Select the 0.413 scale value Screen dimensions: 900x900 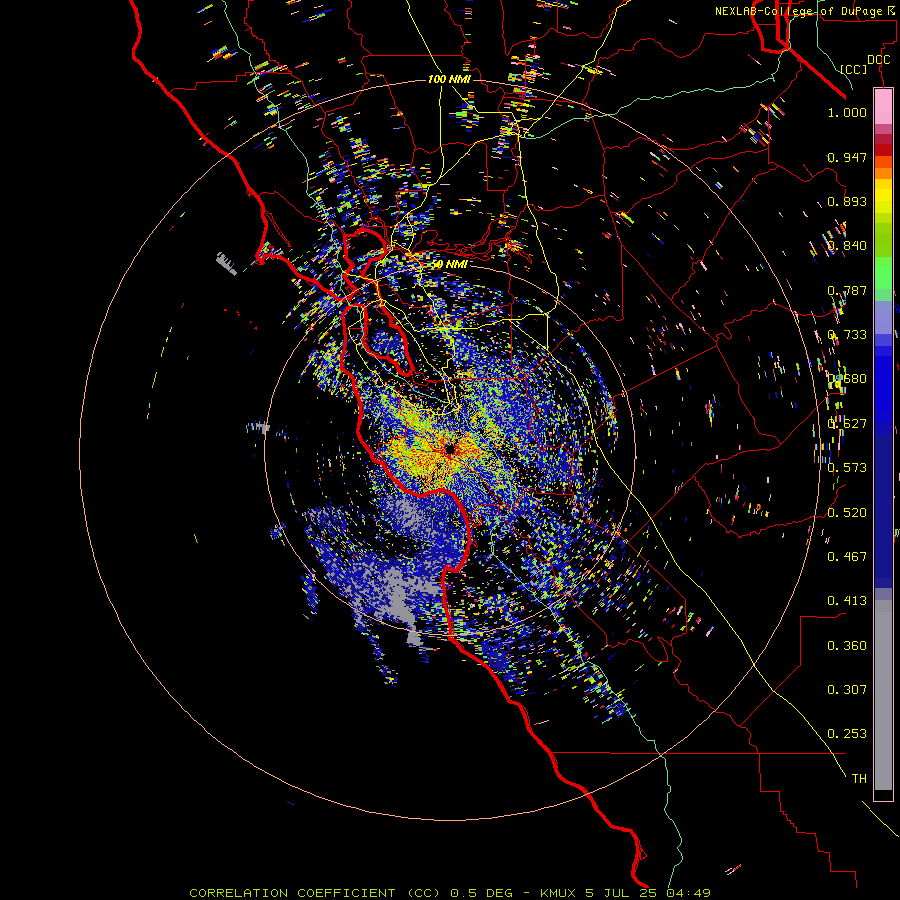point(847,601)
